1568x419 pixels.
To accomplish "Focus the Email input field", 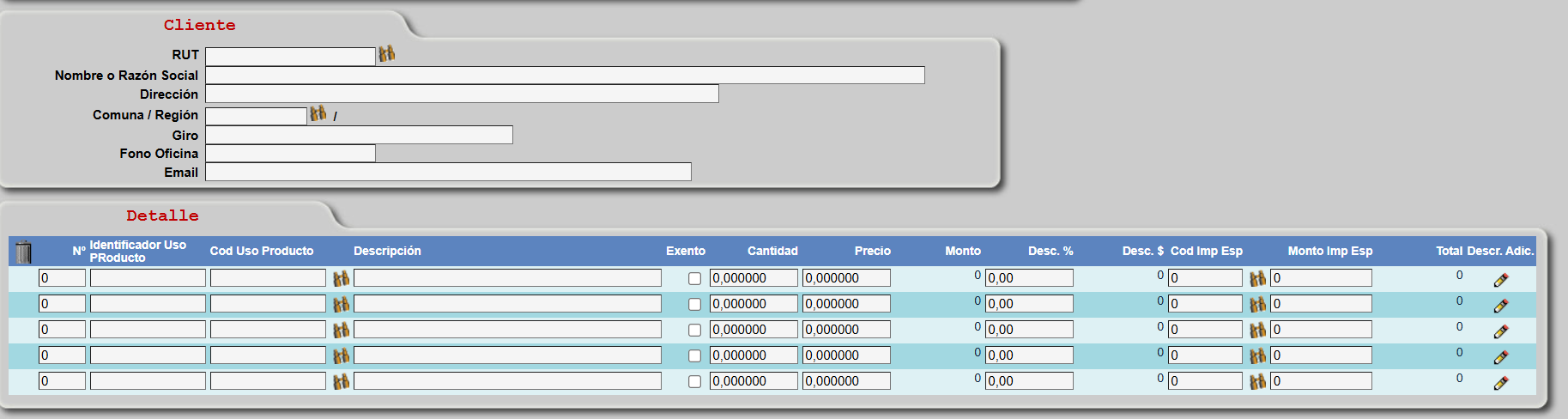I will (x=448, y=172).
